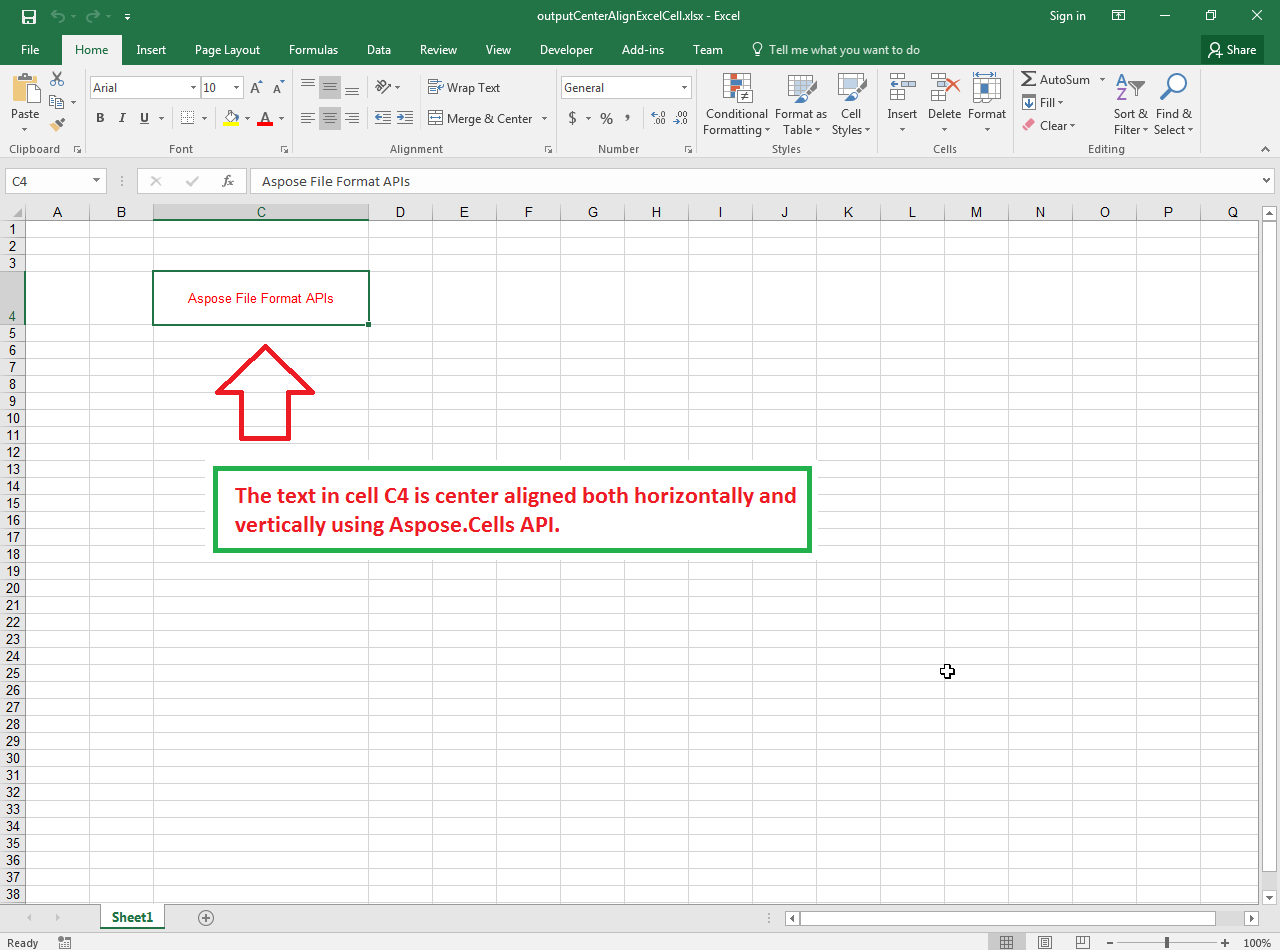Apply red font color
The height and width of the screenshot is (950, 1280).
(x=265, y=118)
